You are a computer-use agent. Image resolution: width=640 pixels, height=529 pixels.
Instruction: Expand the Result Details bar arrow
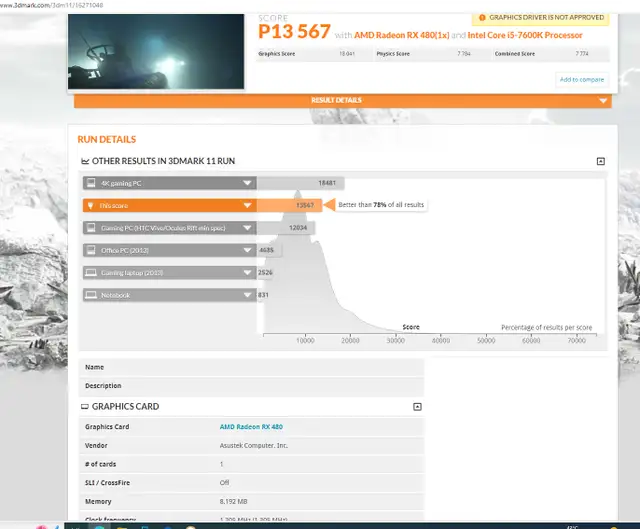603,101
